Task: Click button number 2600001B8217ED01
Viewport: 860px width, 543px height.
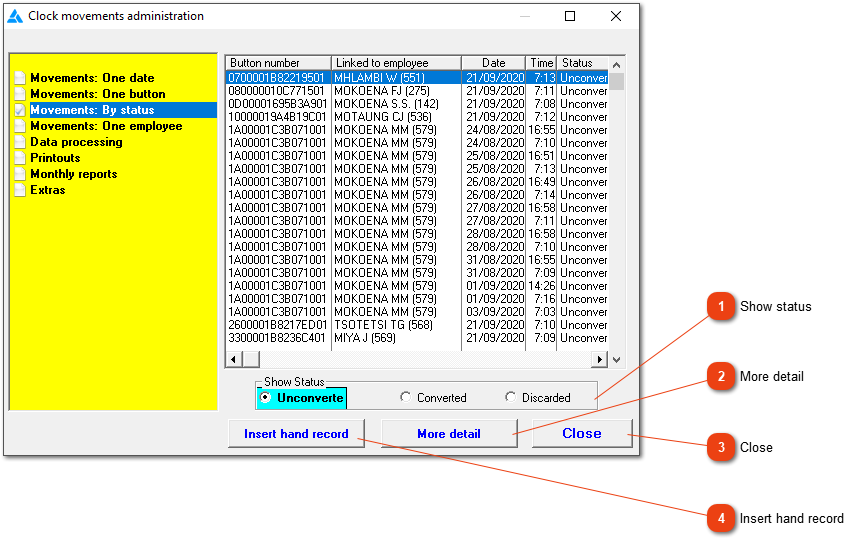Action: click(x=278, y=325)
